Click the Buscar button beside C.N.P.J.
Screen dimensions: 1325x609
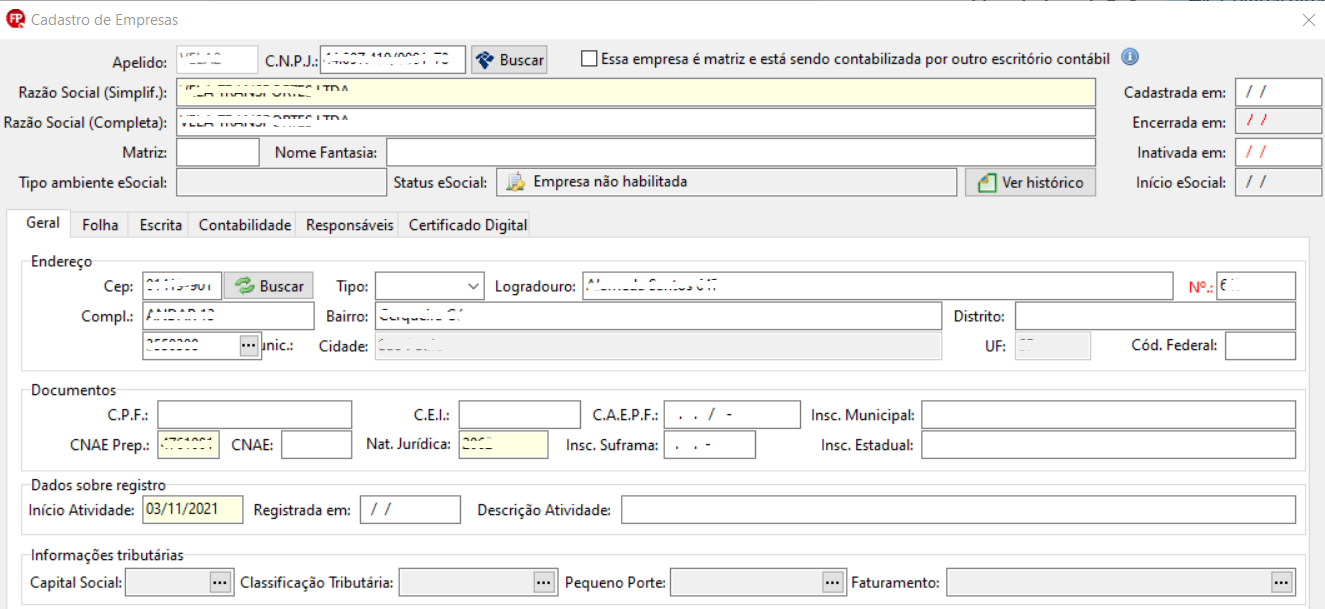[x=509, y=59]
